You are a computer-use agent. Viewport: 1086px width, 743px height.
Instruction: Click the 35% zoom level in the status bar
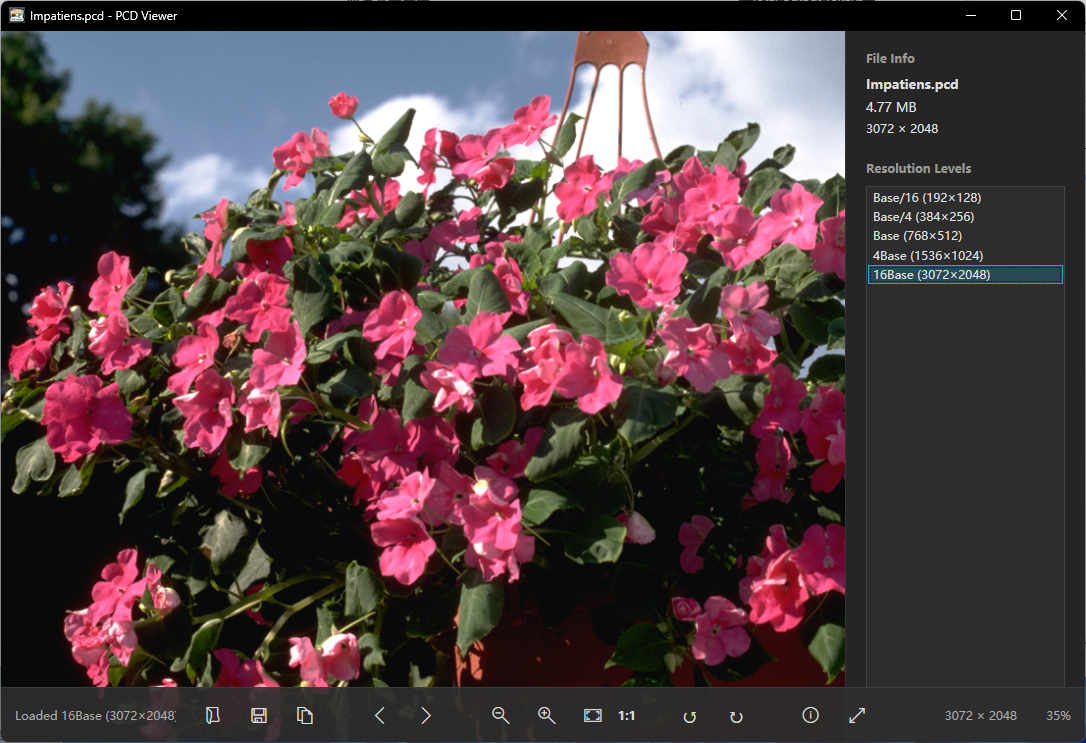(x=1058, y=715)
